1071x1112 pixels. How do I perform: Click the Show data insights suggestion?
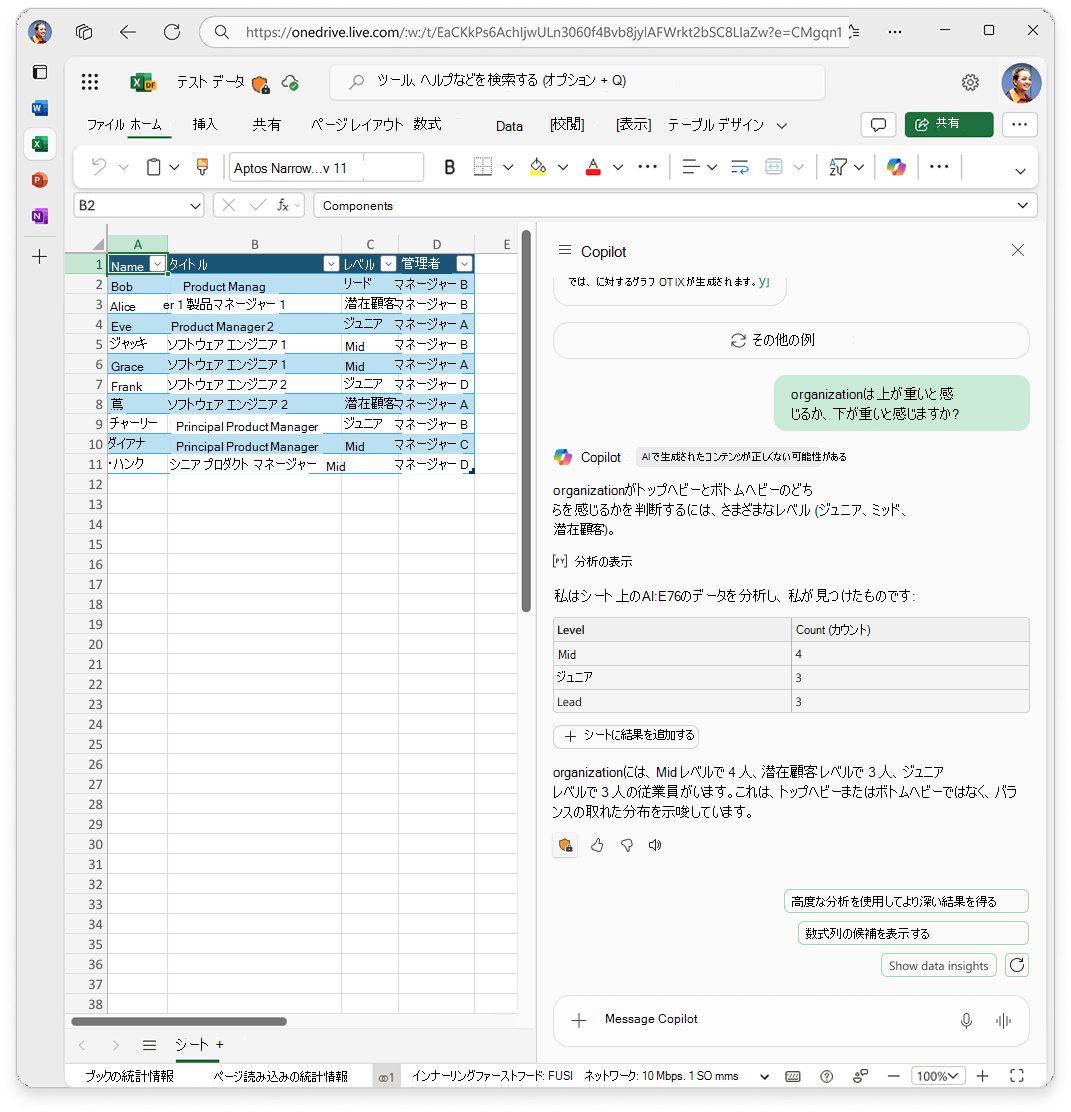point(938,966)
